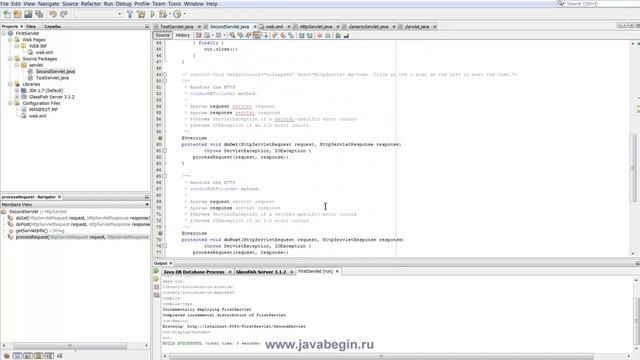The width and height of the screenshot is (640, 360).
Task: Collapse the FirstServlet project node
Action: click(x=4, y=33)
